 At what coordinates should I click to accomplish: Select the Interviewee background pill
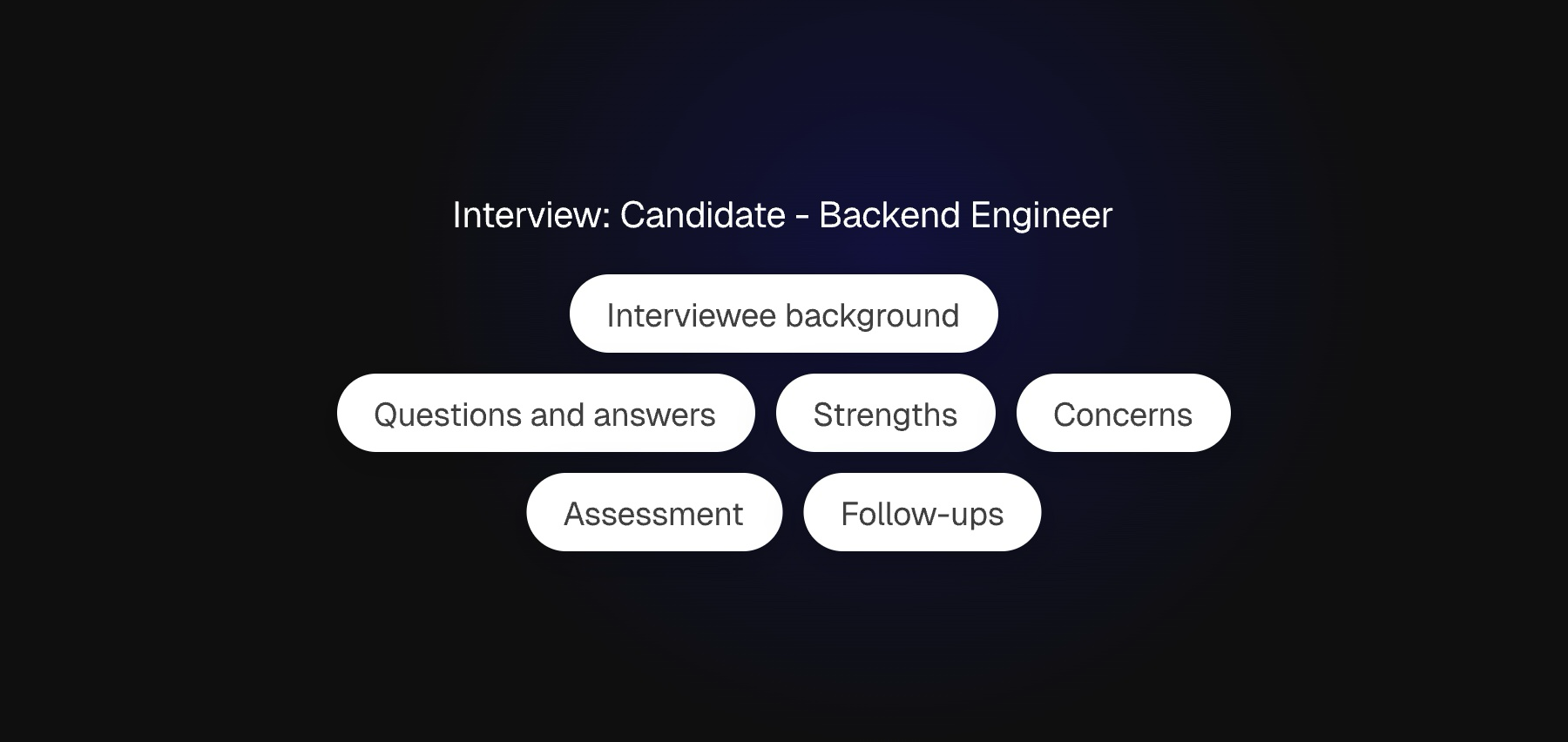tap(783, 314)
